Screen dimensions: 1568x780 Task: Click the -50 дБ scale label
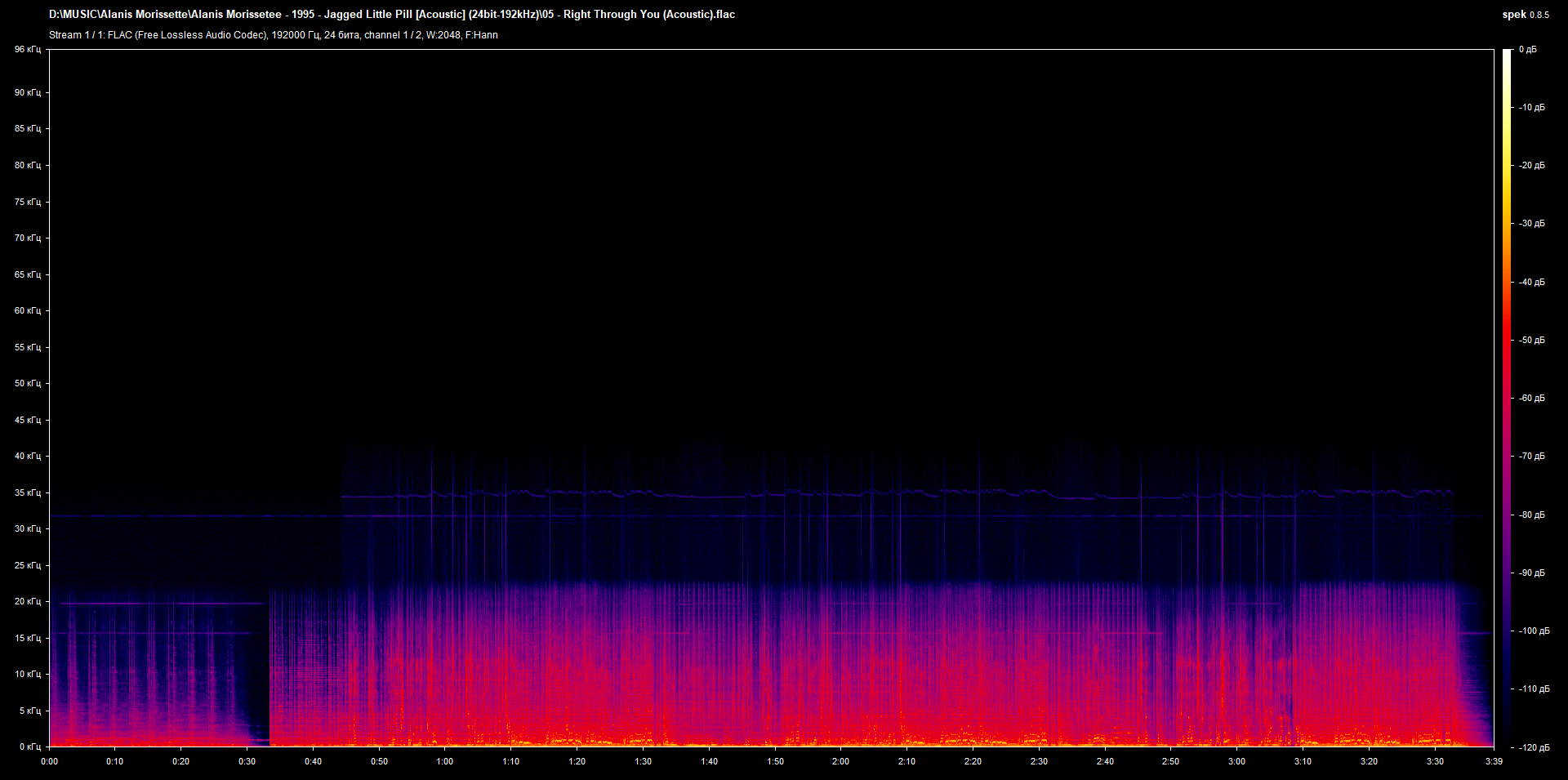point(1531,340)
